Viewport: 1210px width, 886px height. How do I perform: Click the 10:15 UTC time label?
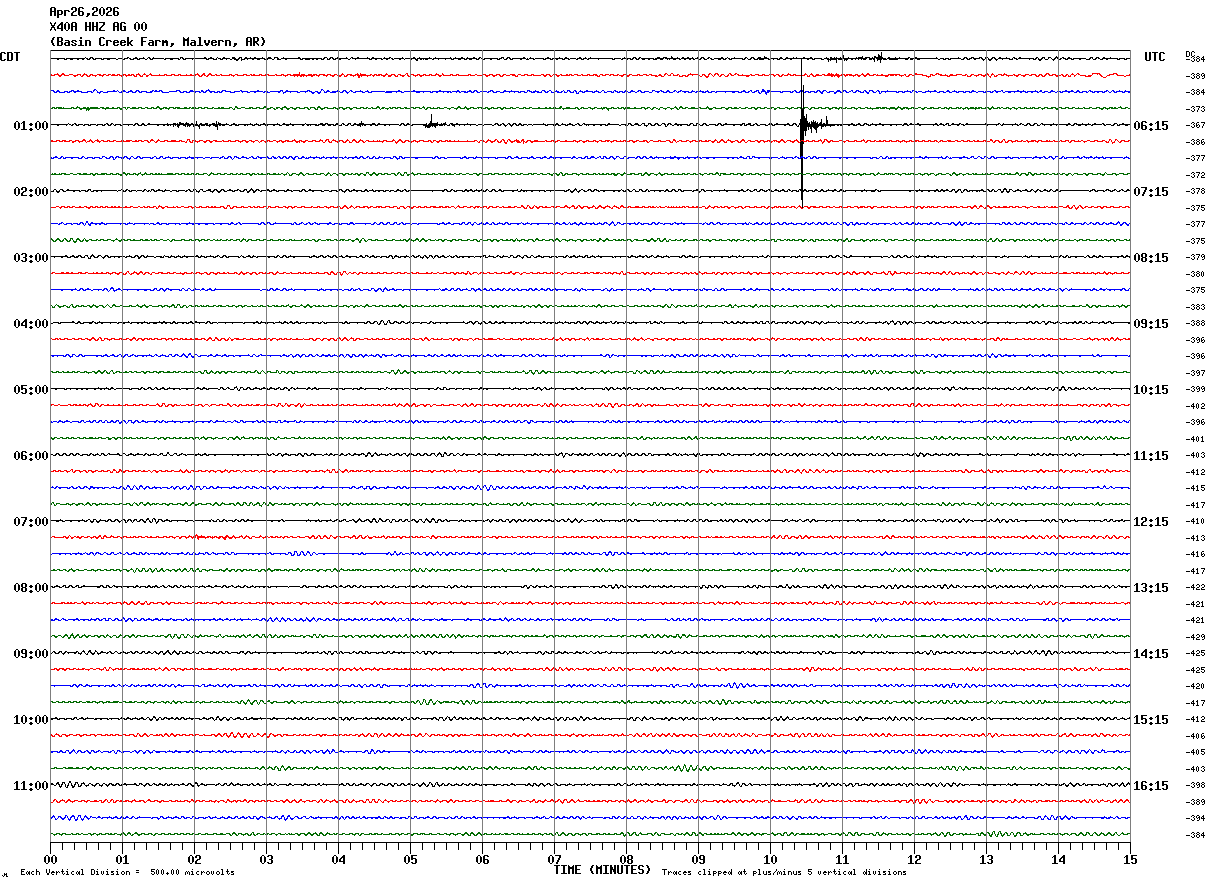[x=1150, y=389]
